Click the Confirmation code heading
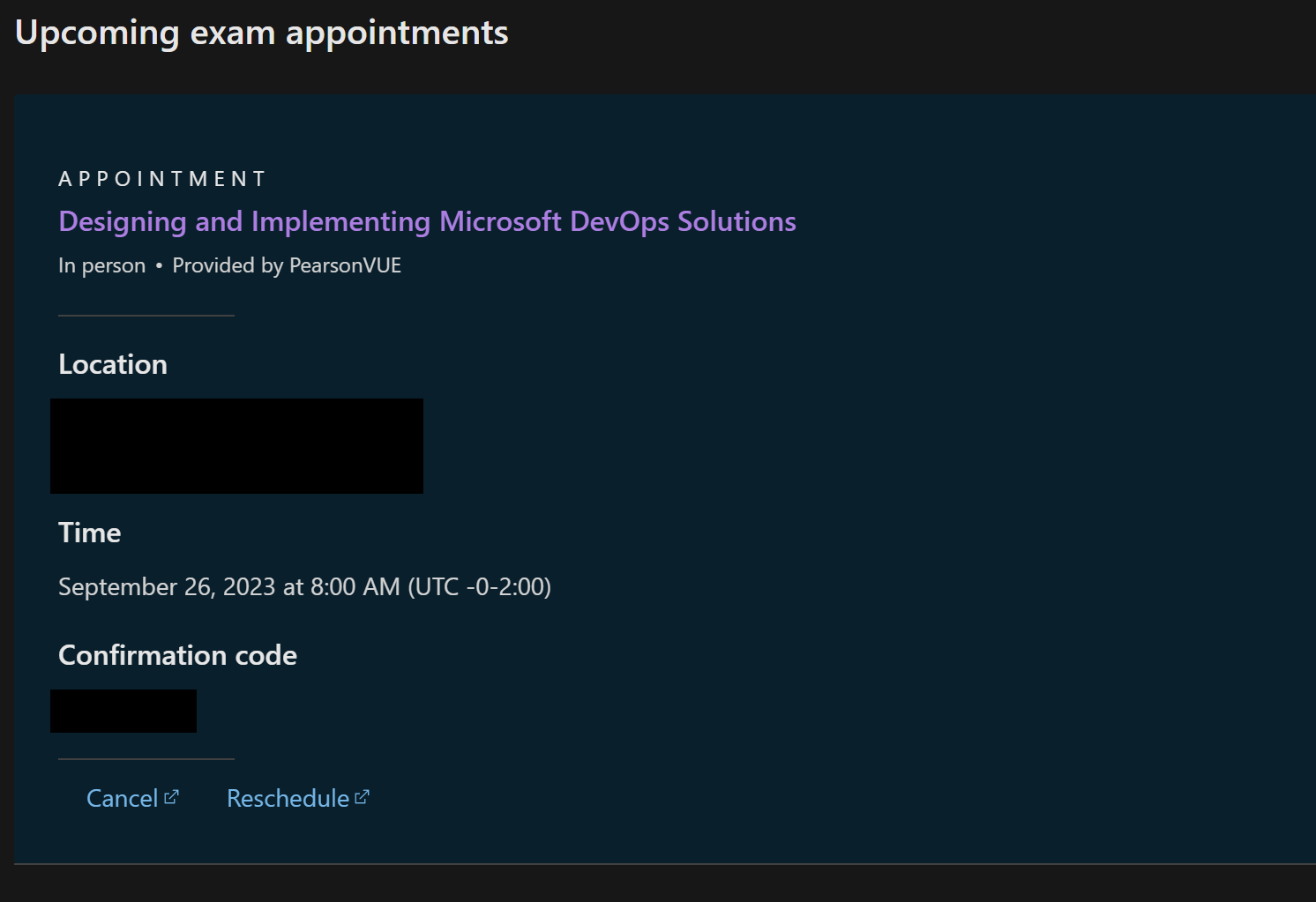This screenshot has width=1316, height=902. 177,655
